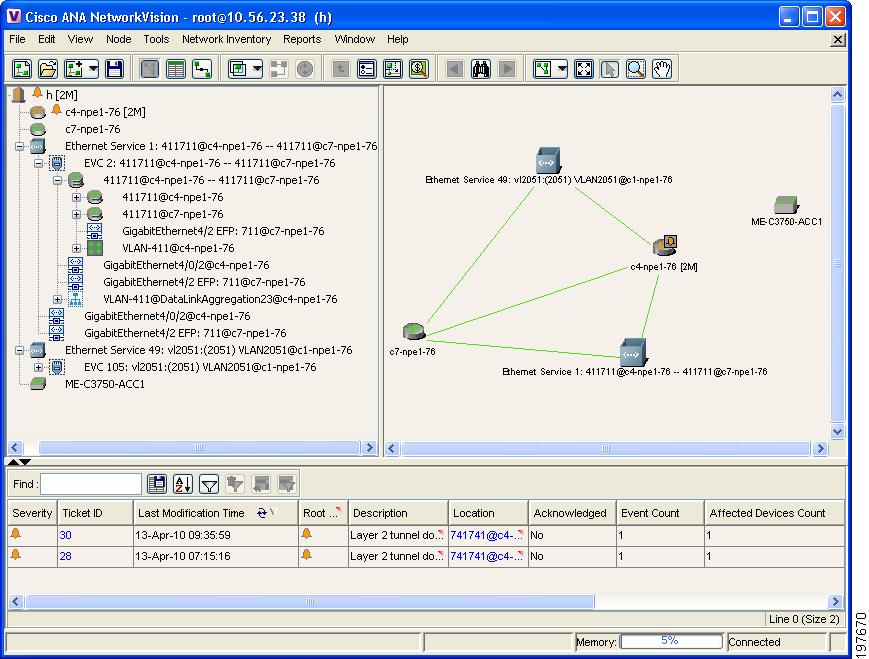Viewport: 869px width, 659px height.
Task: Click the magnifier-over-dollar toolbar icon
Action: [x=418, y=69]
